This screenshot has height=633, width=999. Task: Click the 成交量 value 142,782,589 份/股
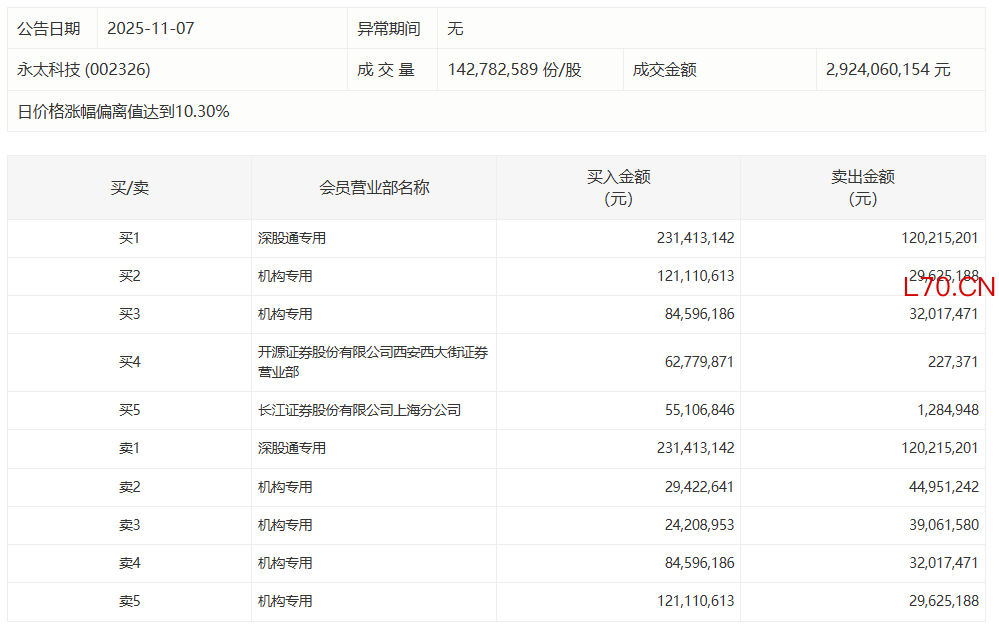coord(514,70)
